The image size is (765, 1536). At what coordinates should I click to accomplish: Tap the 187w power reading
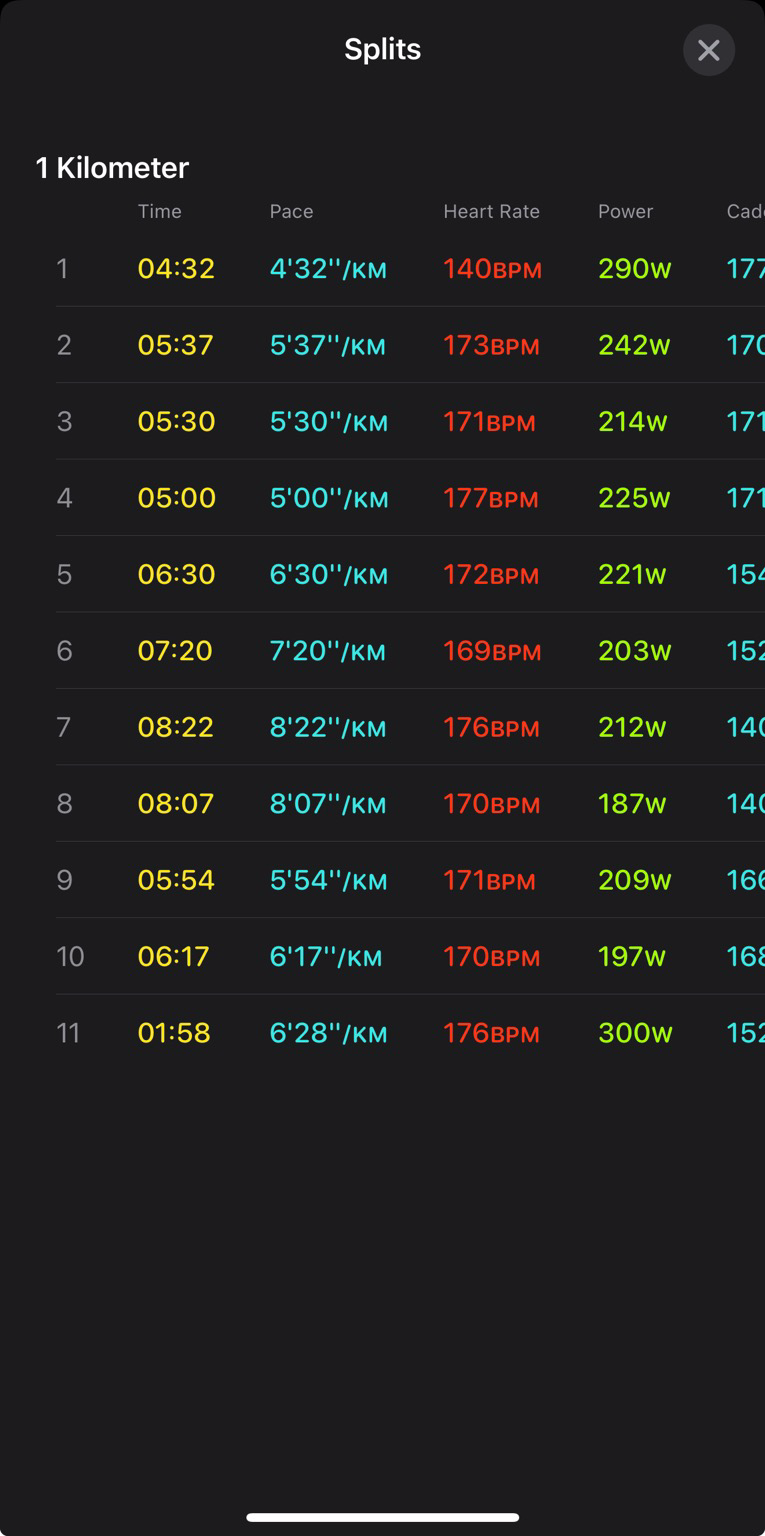(x=632, y=804)
